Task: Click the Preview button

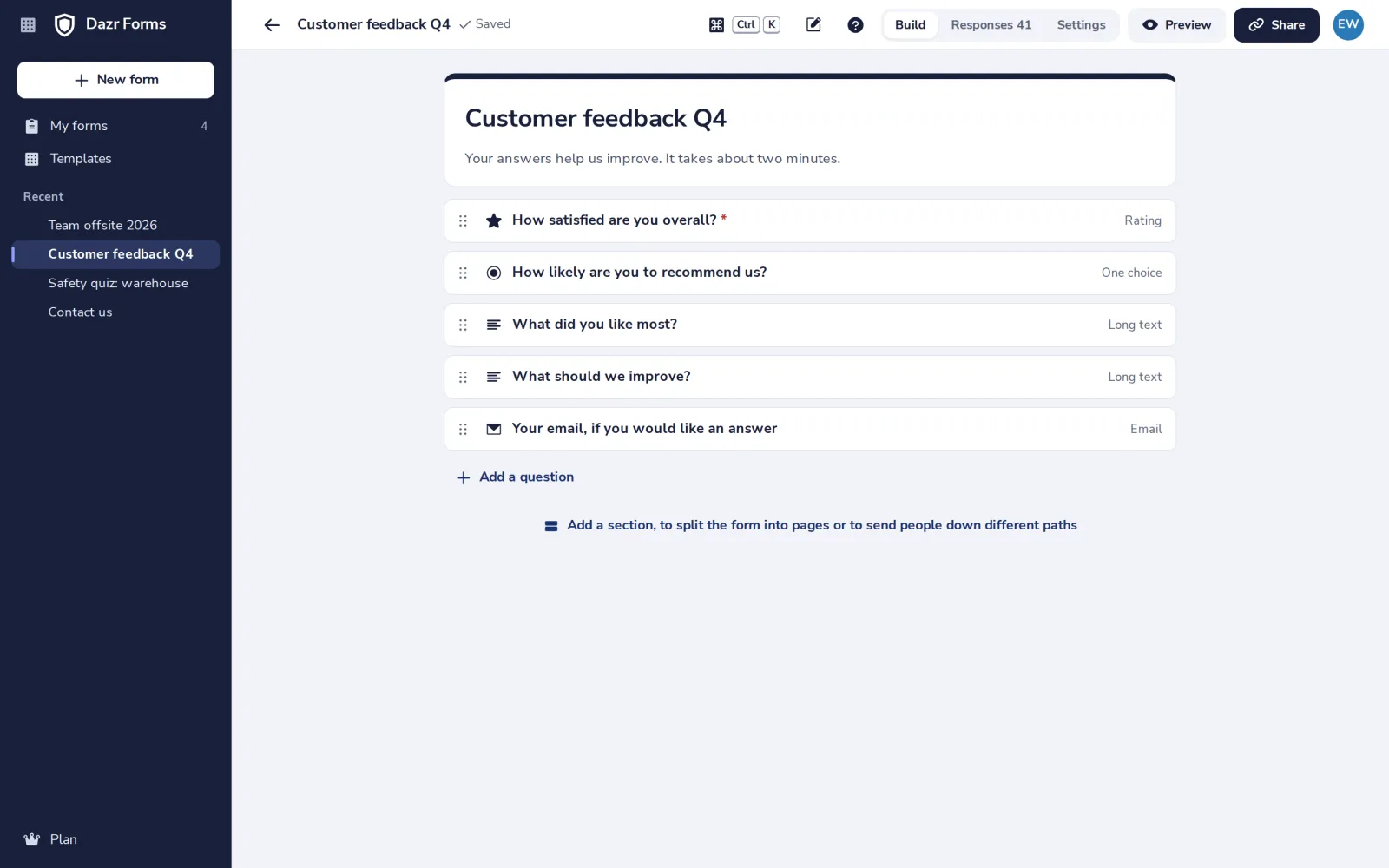Action: (x=1176, y=25)
